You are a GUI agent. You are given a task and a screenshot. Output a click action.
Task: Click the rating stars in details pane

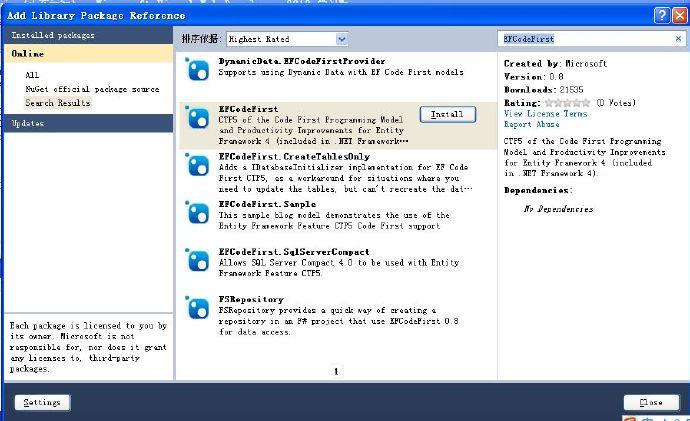(567, 103)
